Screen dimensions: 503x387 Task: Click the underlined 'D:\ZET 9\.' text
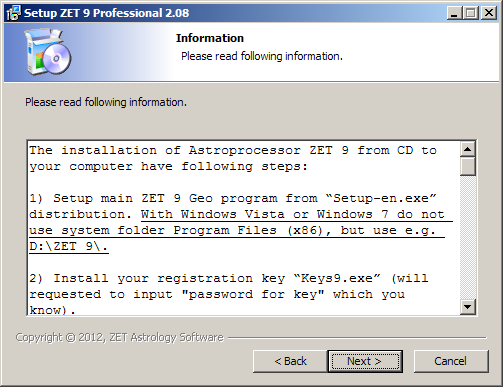tap(69, 246)
